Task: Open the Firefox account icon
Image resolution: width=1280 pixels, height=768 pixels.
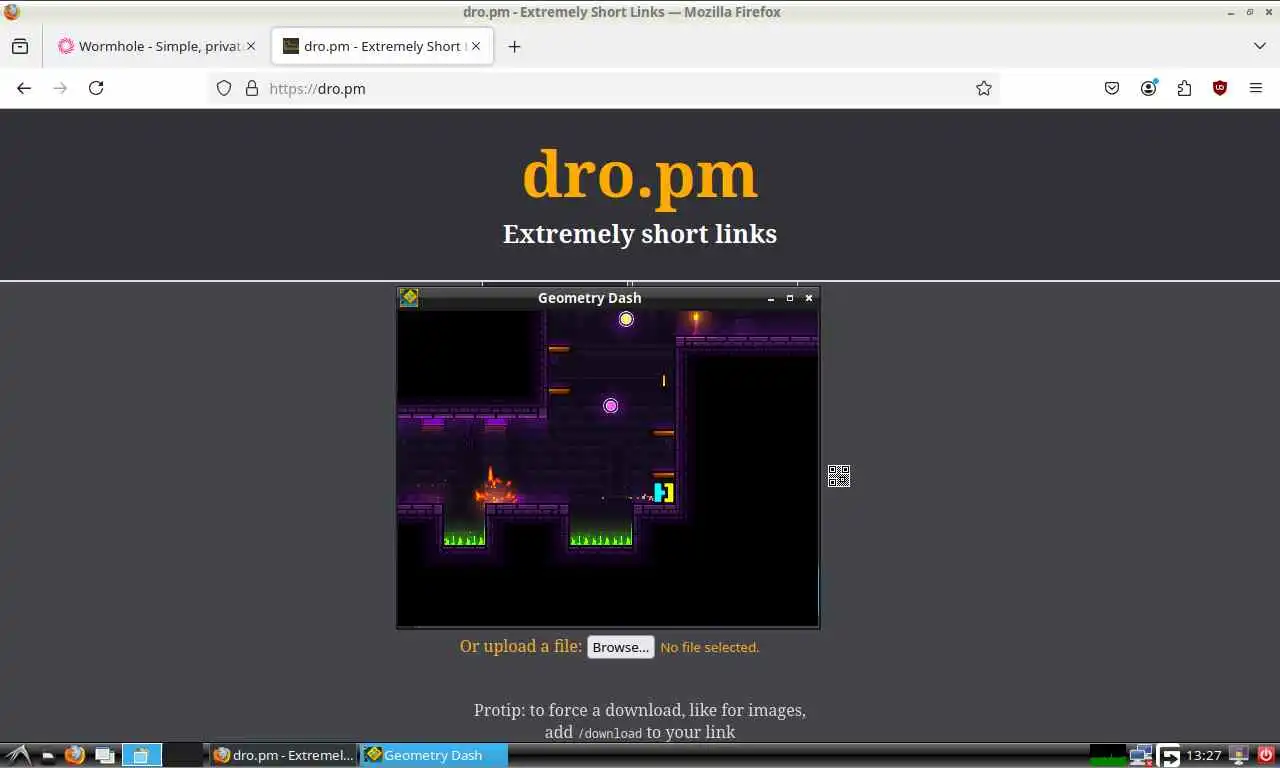Action: [x=1148, y=88]
